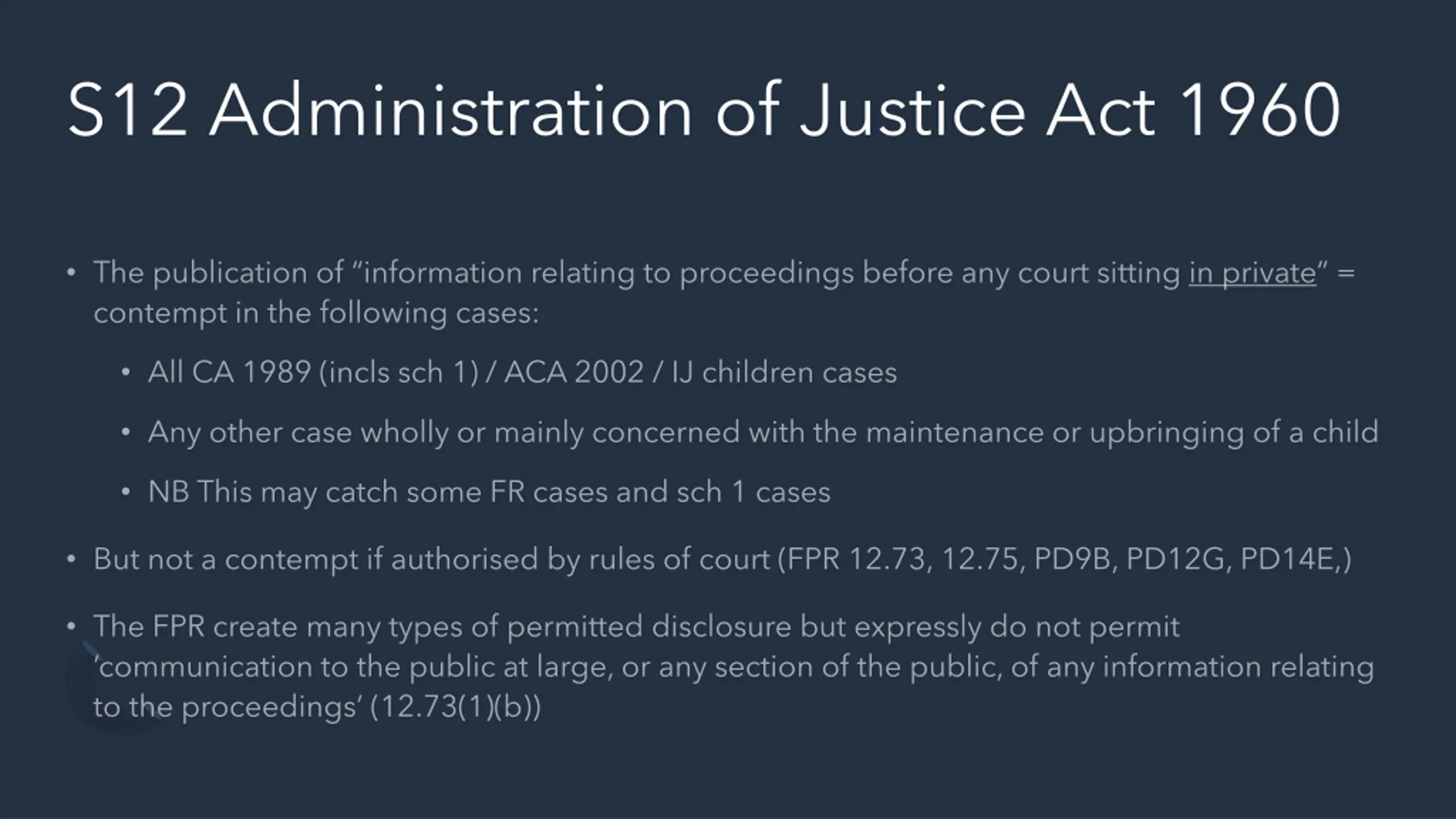The image size is (1456, 819).
Task: Click 'communication to the public at large' quote
Action: pyautogui.click(x=353, y=667)
